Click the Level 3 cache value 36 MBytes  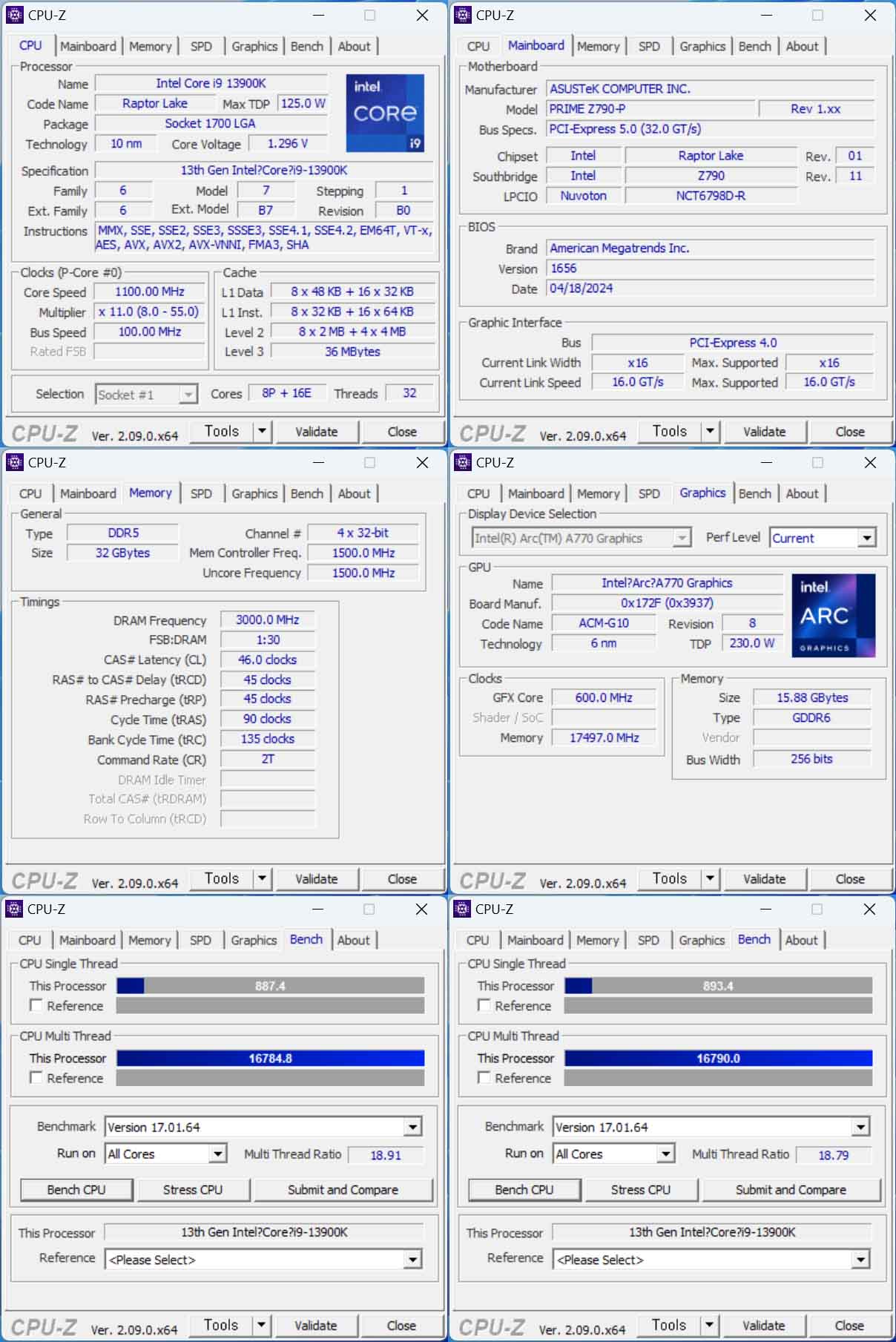point(352,352)
